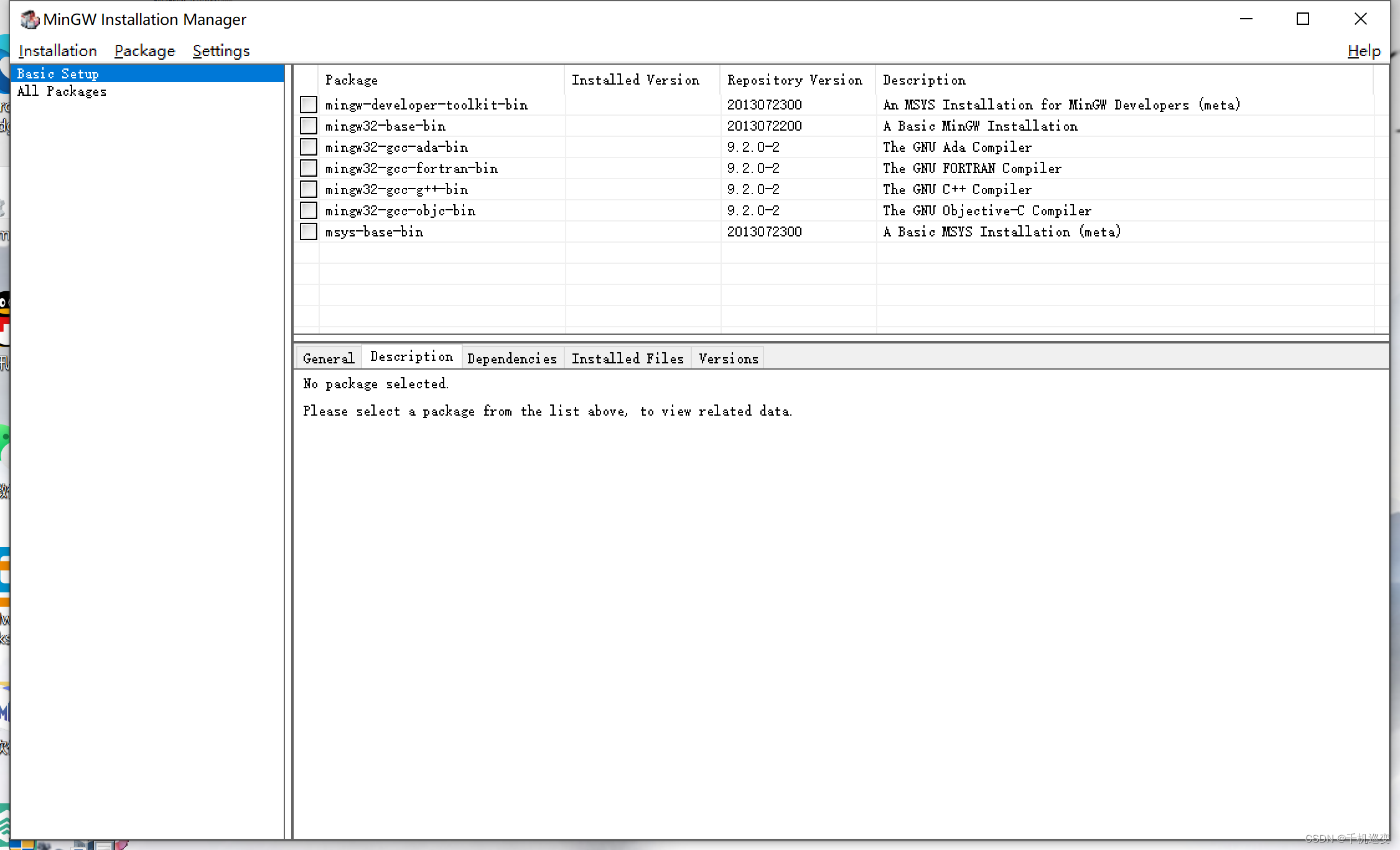Open the Installation menu
The image size is (1400, 850).
coord(58,50)
